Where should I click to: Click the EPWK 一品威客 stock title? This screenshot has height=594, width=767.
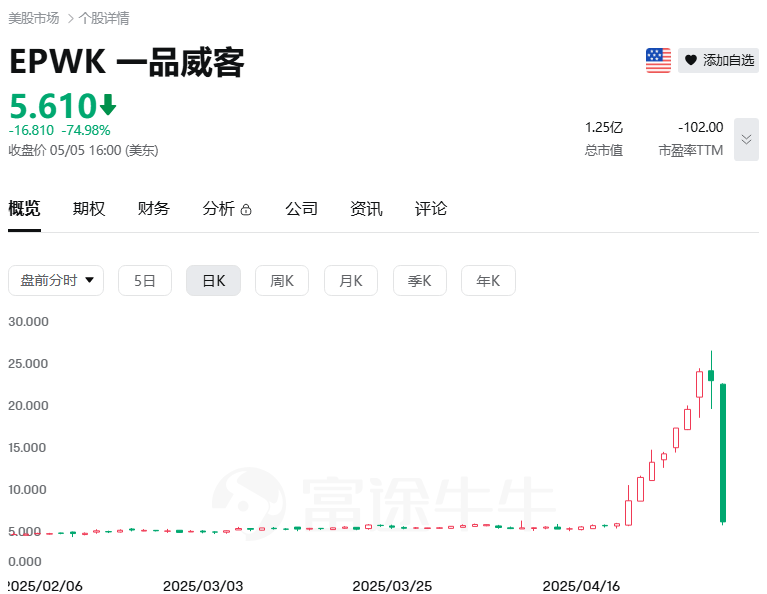click(127, 62)
